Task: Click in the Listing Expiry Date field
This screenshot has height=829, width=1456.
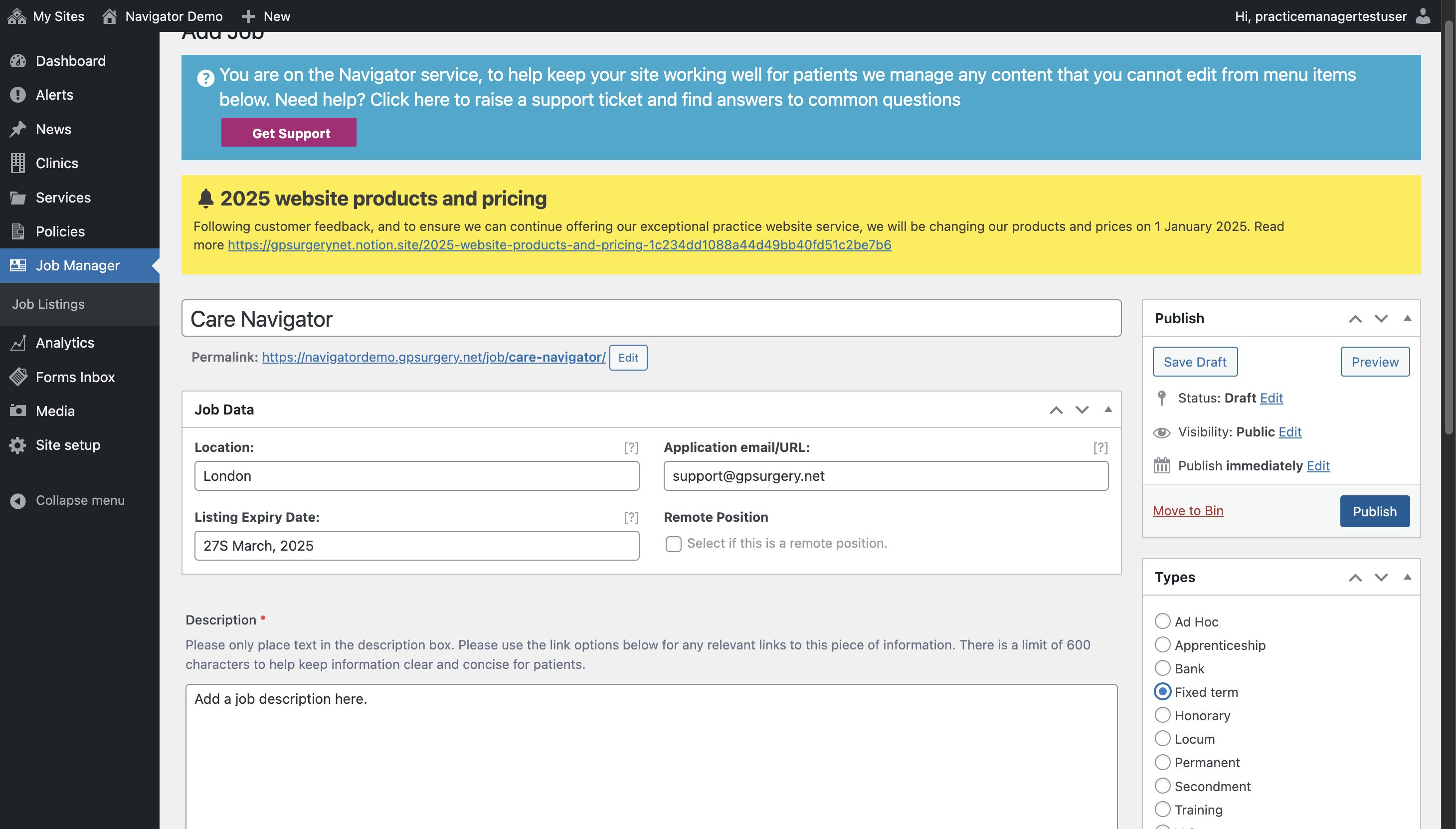Action: [417, 546]
